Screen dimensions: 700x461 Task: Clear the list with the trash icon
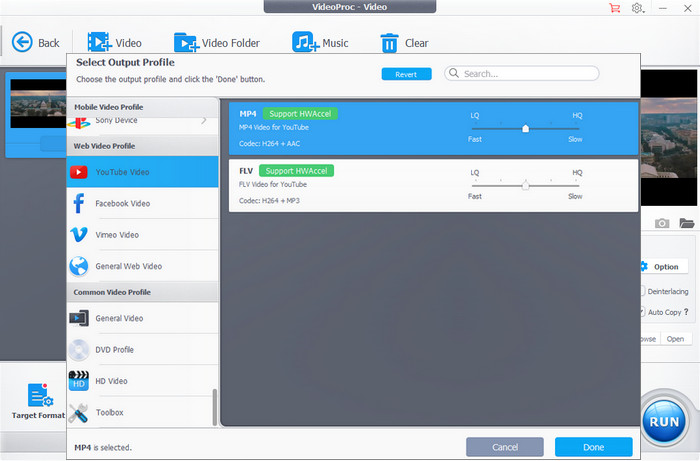(x=389, y=43)
